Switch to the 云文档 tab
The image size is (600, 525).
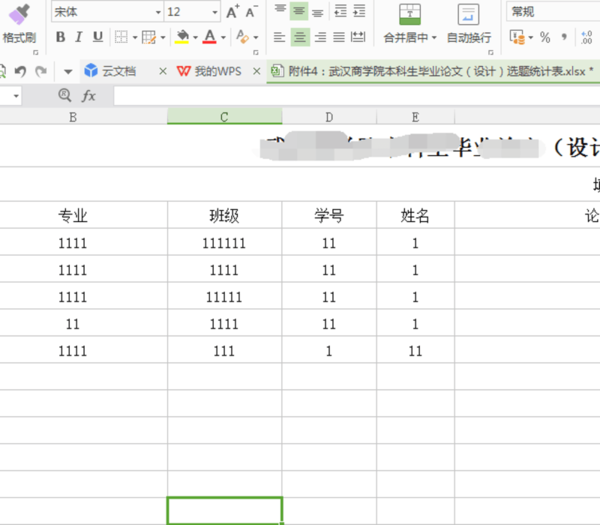coord(119,71)
